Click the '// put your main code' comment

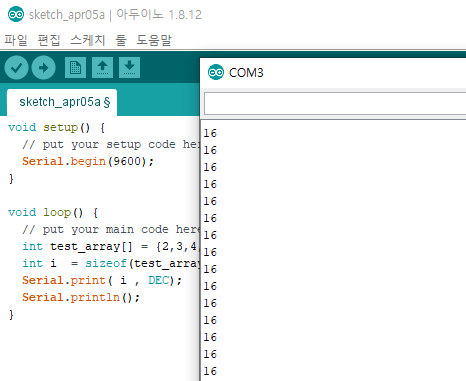110,229
